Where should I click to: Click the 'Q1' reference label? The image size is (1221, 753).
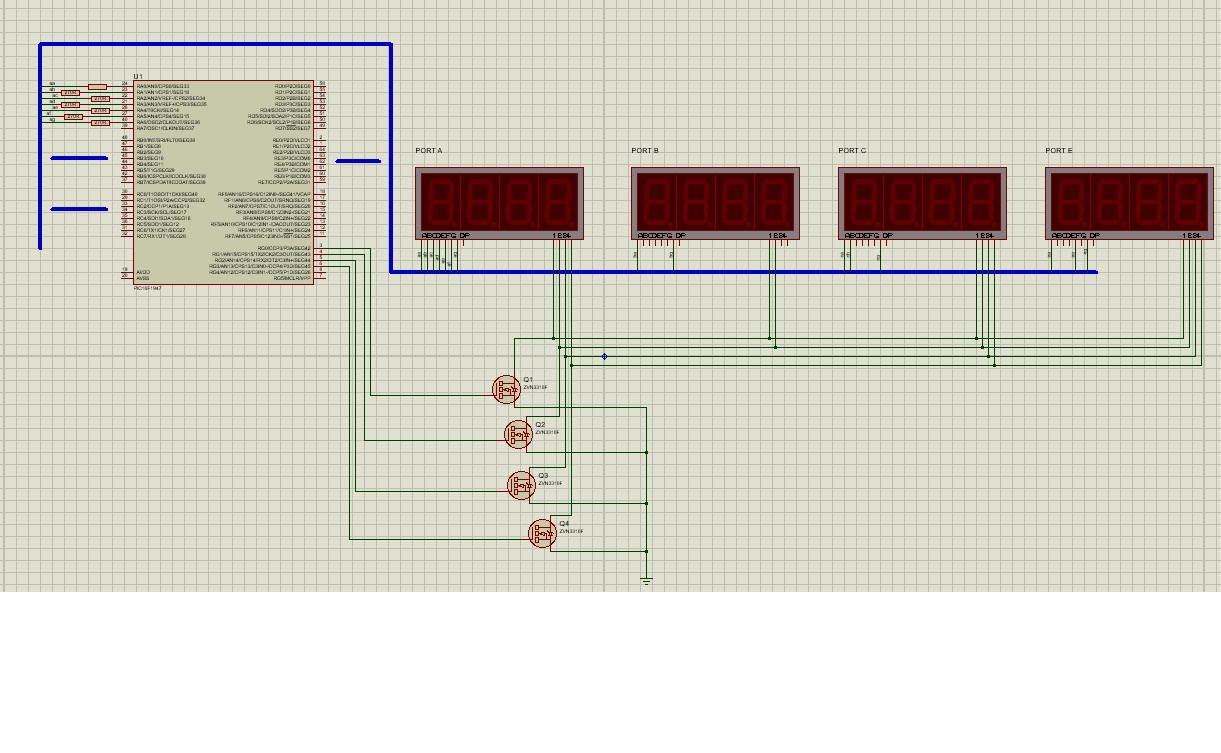pos(528,379)
